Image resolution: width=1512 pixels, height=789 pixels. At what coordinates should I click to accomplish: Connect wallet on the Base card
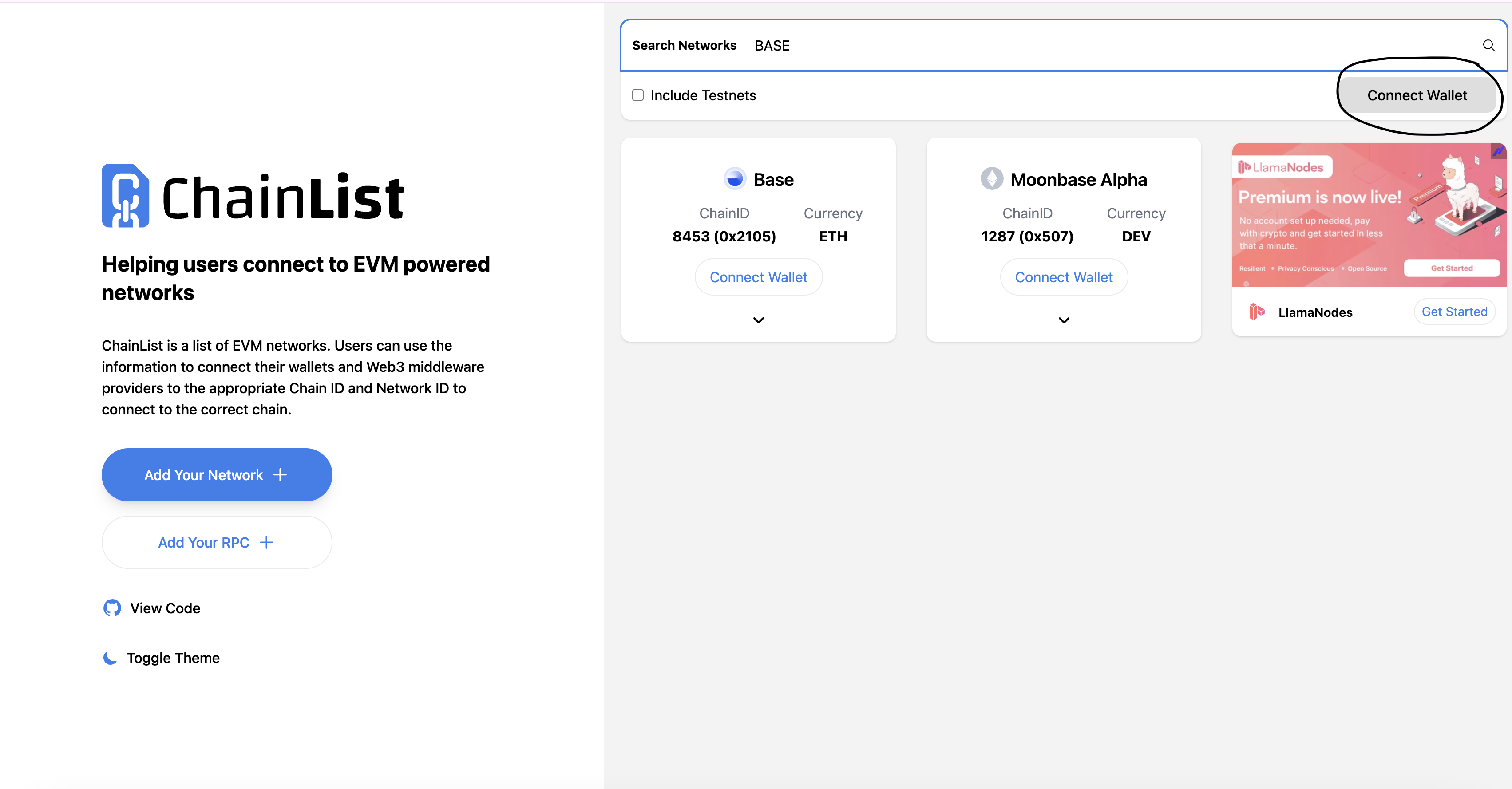(758, 277)
